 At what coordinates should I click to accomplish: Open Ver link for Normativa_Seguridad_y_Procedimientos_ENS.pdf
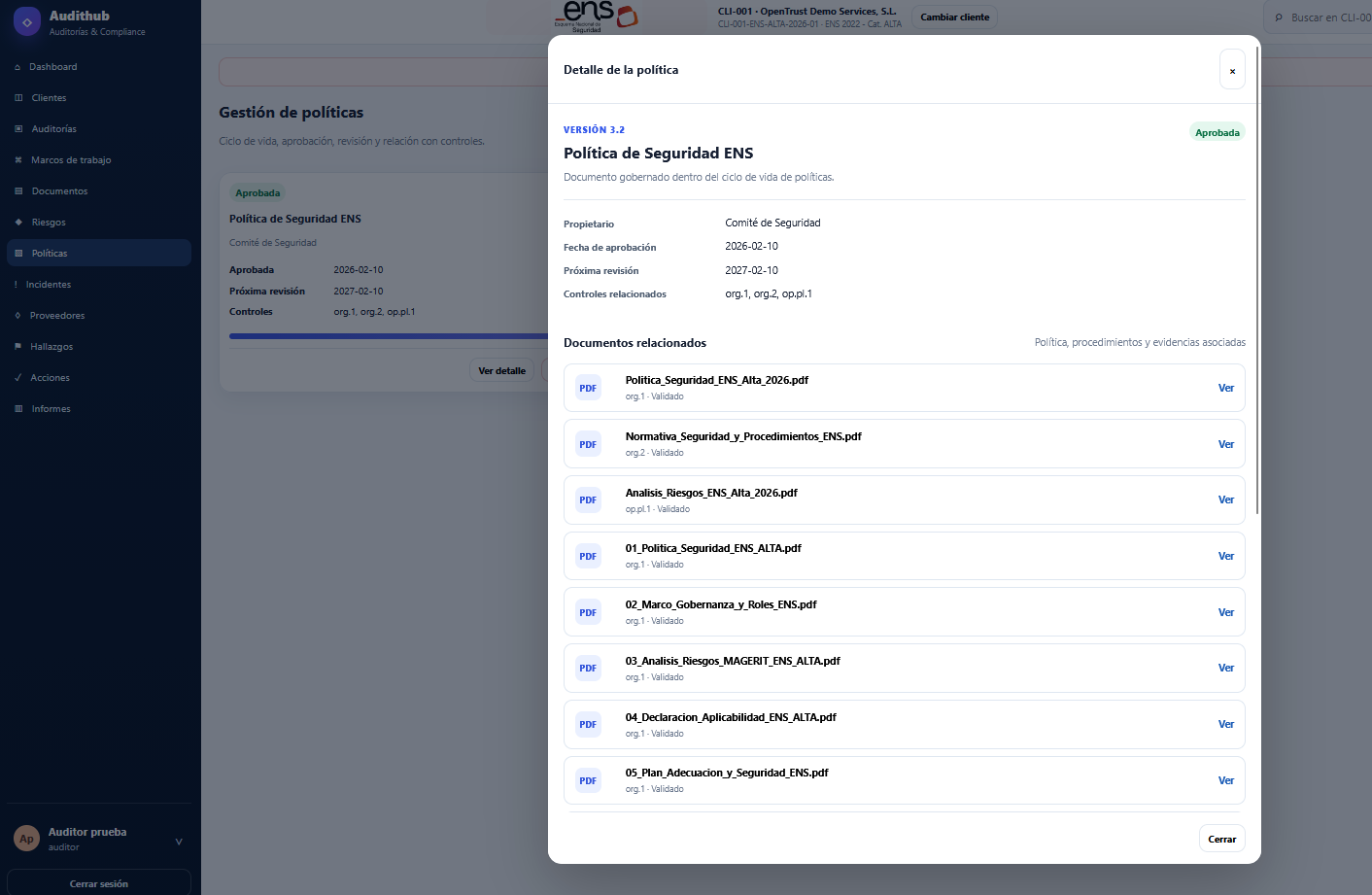(x=1226, y=444)
